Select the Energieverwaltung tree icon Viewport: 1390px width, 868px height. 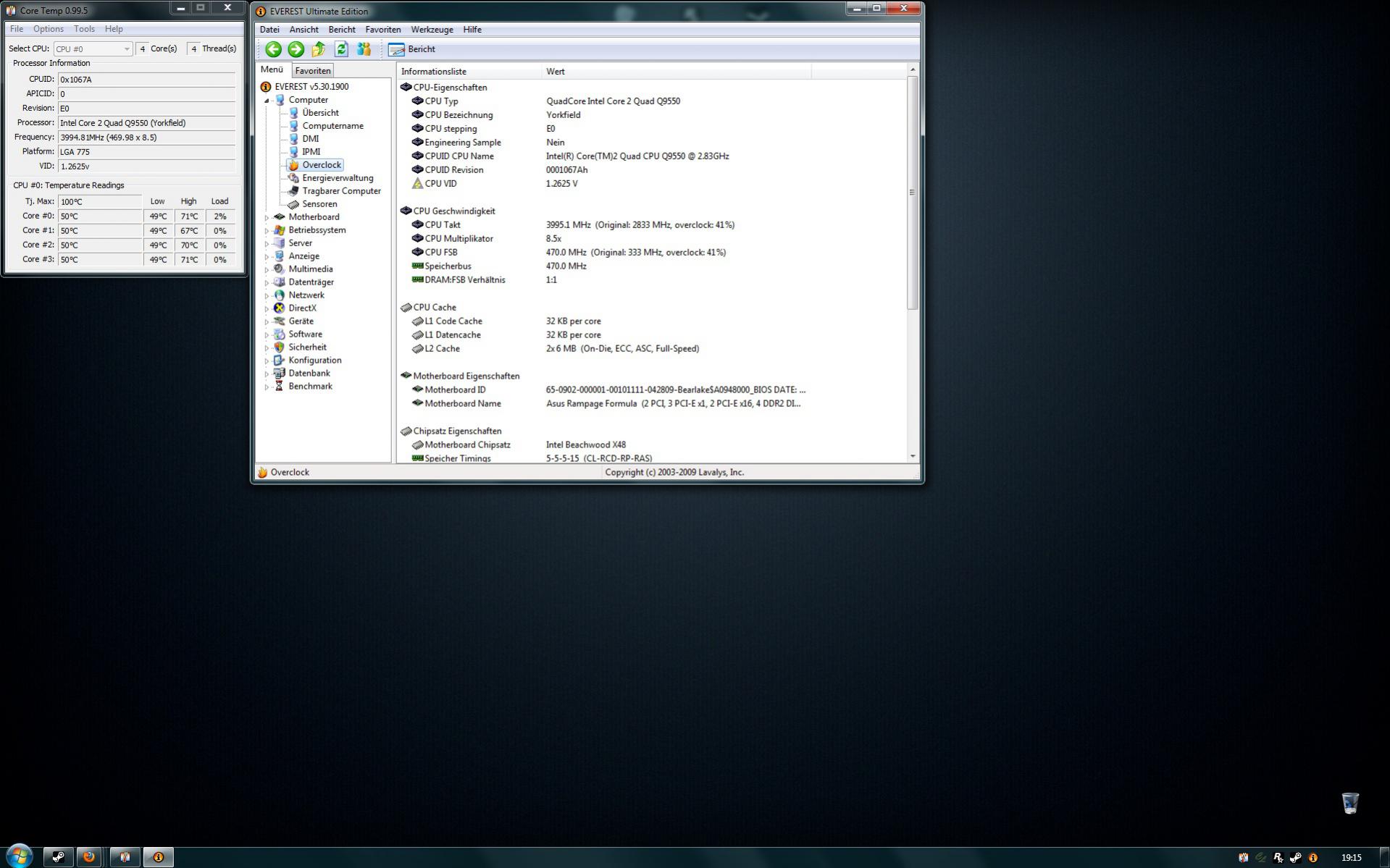(293, 178)
